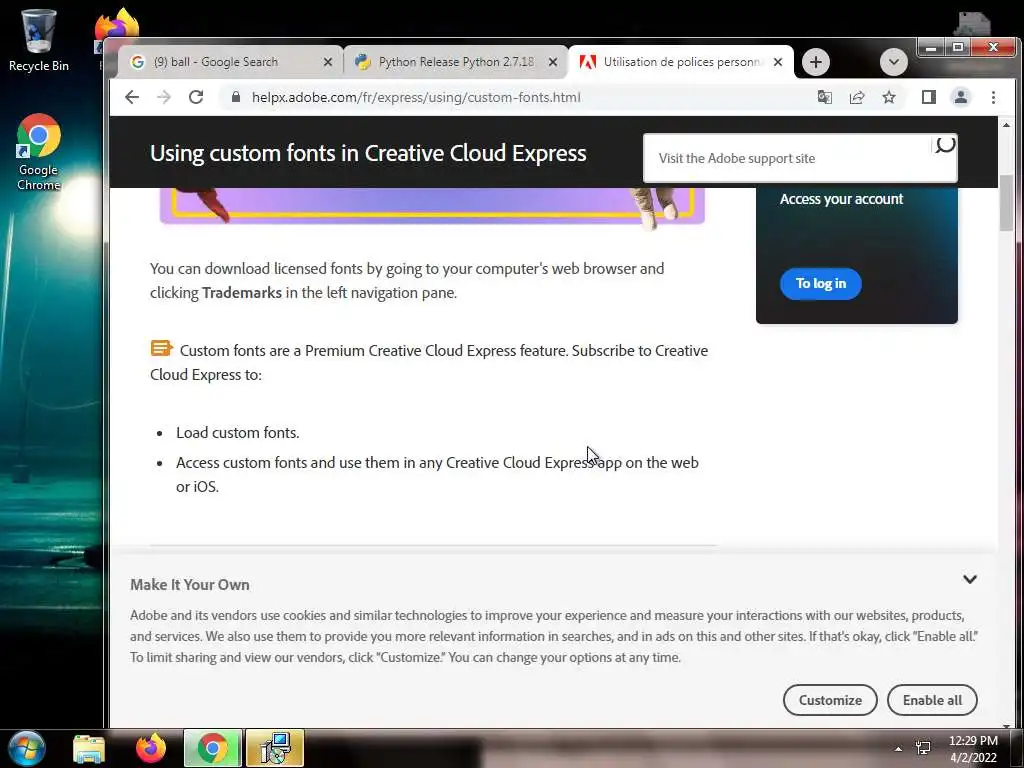Click the Make It Your Own heading
1024x768 pixels.
189,584
